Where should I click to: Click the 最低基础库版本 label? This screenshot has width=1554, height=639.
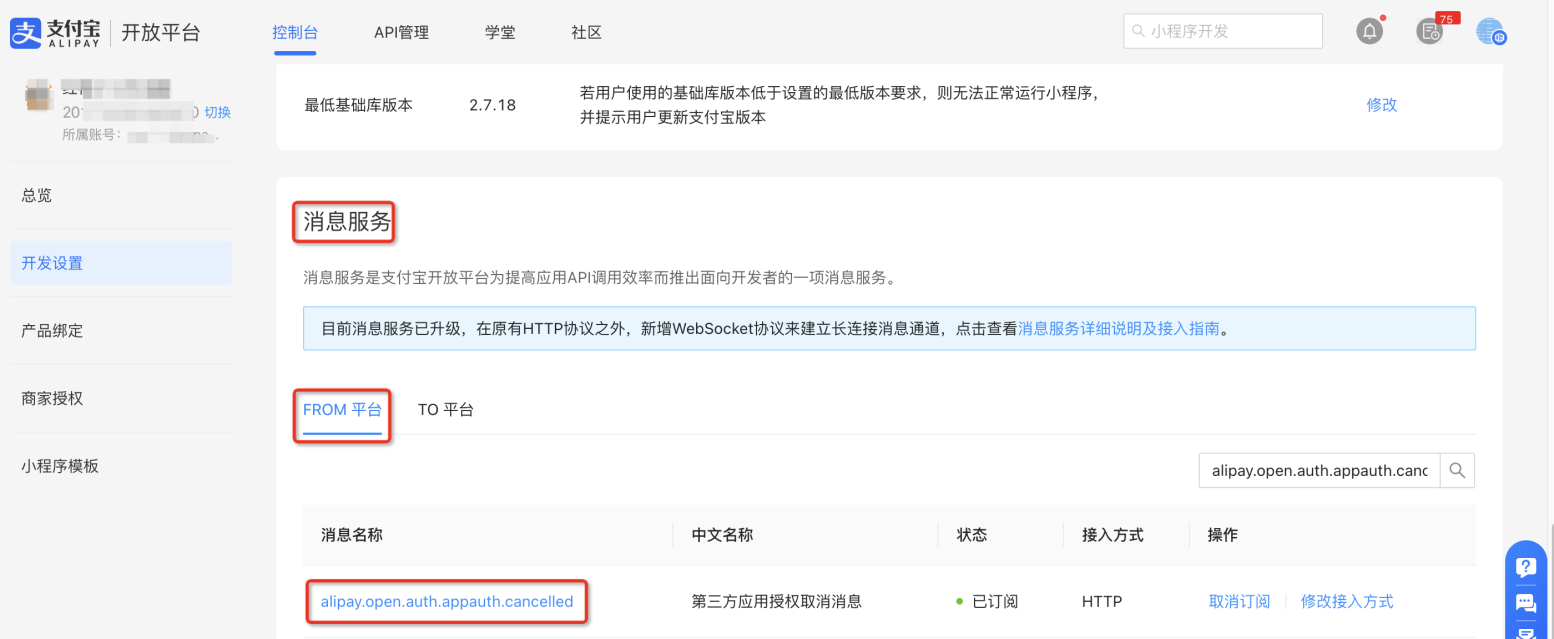[359, 104]
